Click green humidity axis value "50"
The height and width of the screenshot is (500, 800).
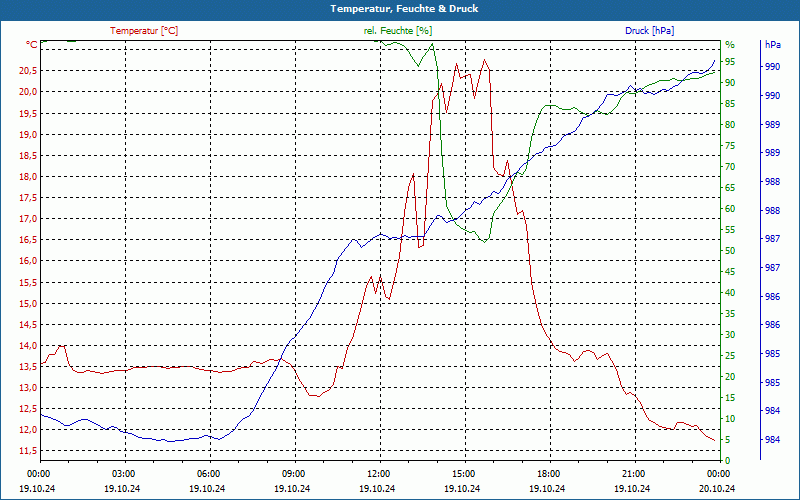click(730, 251)
